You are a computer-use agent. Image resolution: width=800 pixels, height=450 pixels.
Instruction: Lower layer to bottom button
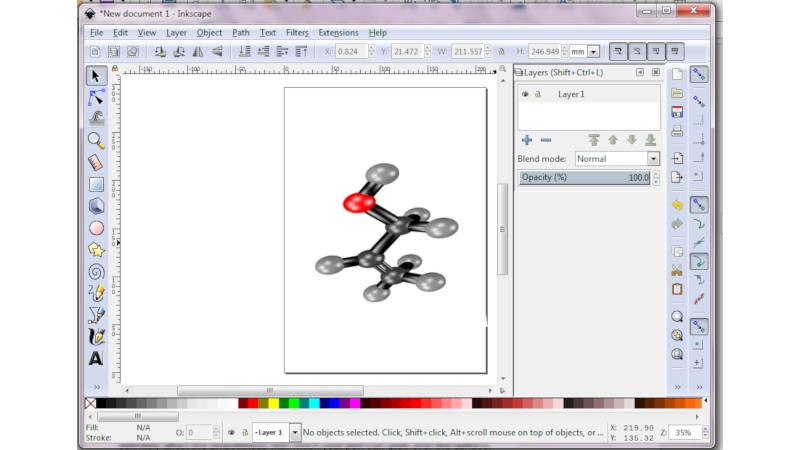[x=651, y=140]
